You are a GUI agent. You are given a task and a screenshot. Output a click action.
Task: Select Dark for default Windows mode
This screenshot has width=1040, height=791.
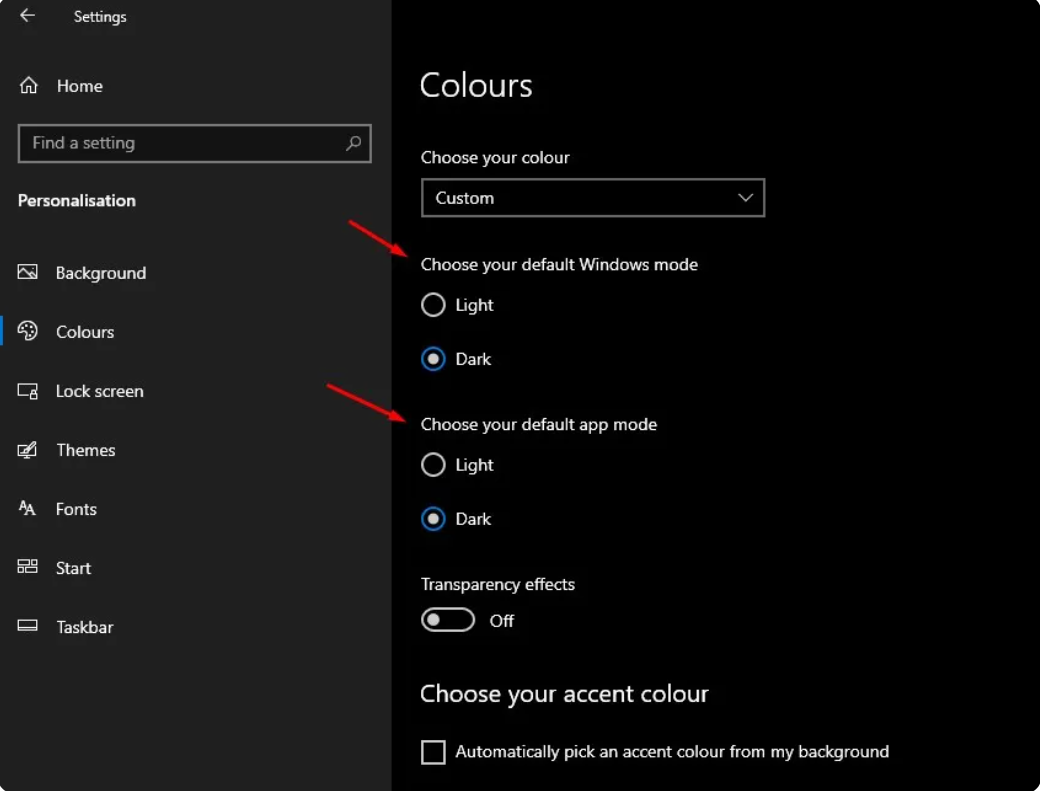point(433,359)
